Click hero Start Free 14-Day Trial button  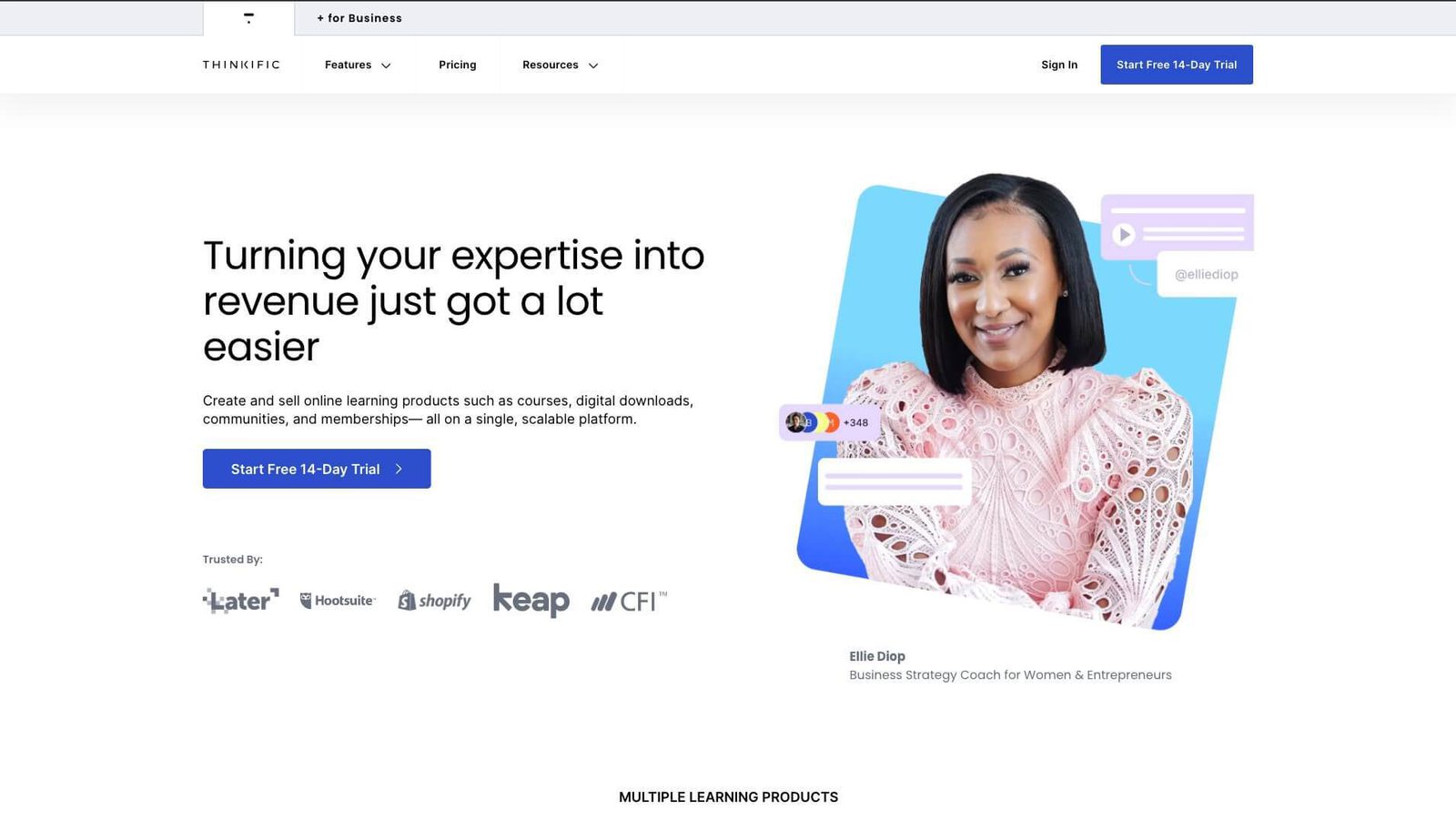[317, 469]
